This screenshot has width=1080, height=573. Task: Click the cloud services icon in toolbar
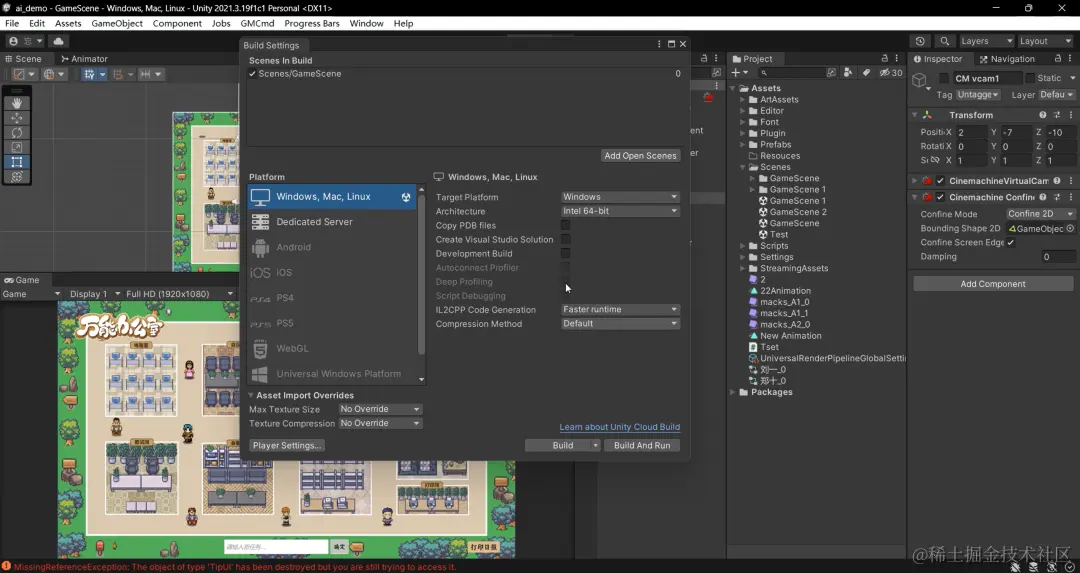[x=59, y=41]
